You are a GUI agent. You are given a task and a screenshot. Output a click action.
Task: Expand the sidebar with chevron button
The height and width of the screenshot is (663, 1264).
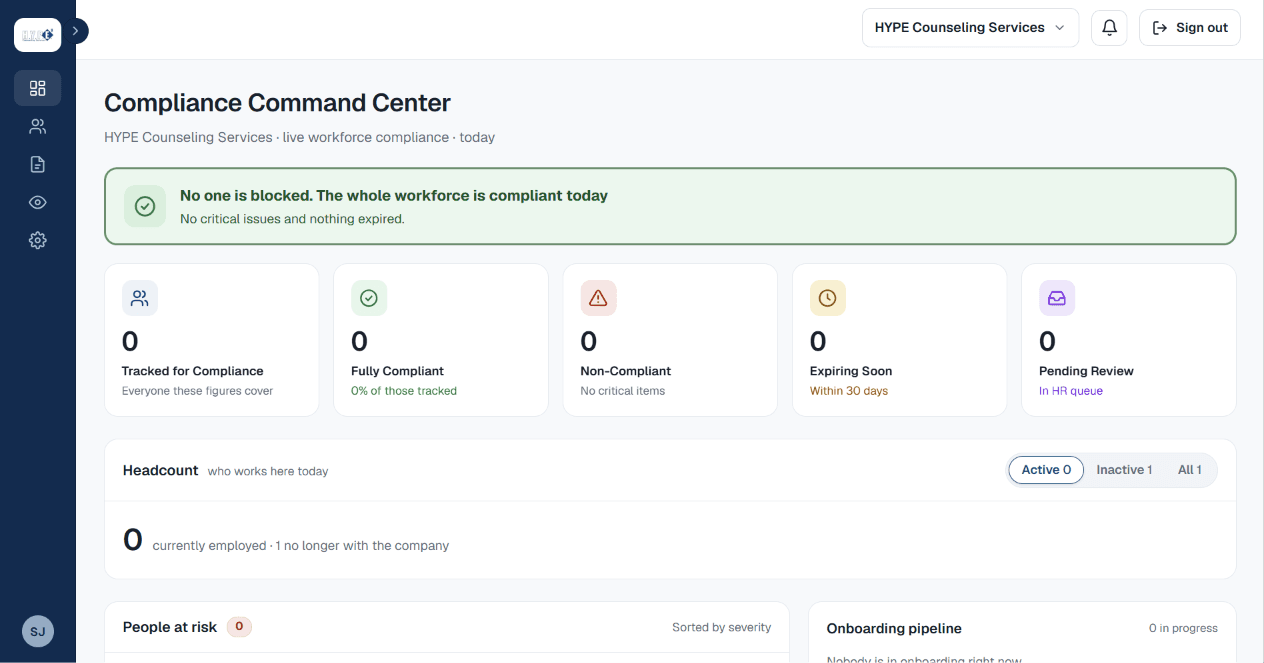76,31
